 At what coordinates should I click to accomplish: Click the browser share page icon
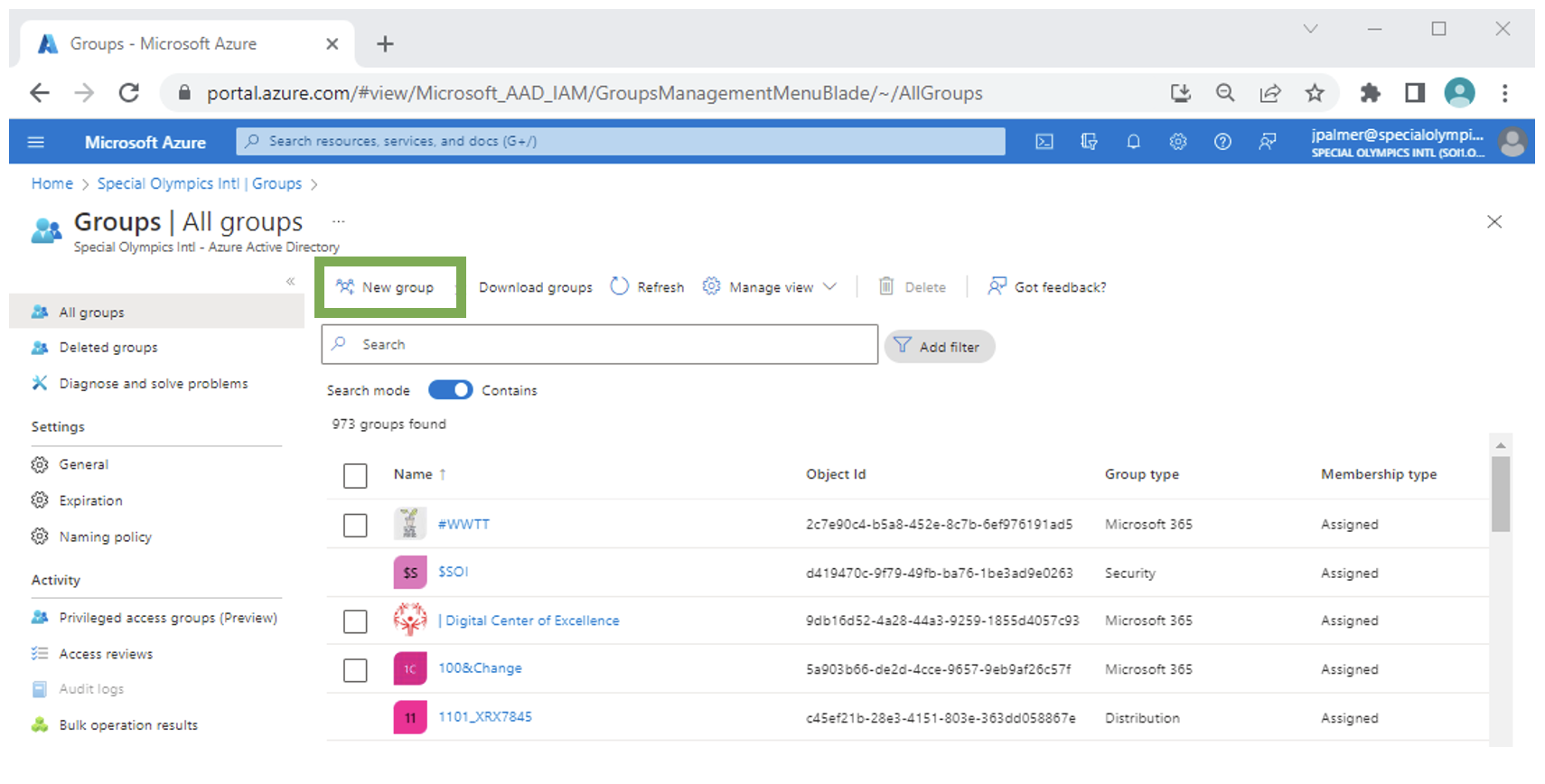[x=1270, y=93]
